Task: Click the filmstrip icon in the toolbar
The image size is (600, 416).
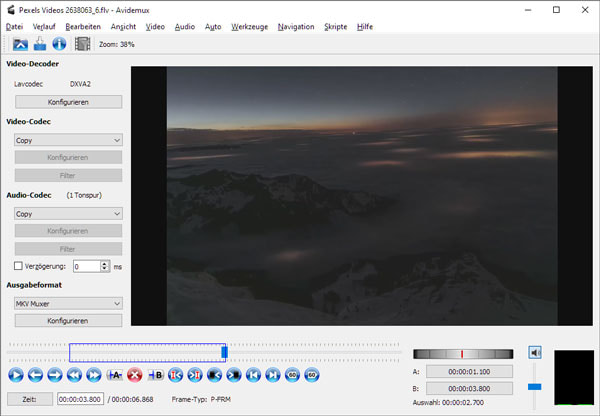Action: pyautogui.click(x=82, y=44)
